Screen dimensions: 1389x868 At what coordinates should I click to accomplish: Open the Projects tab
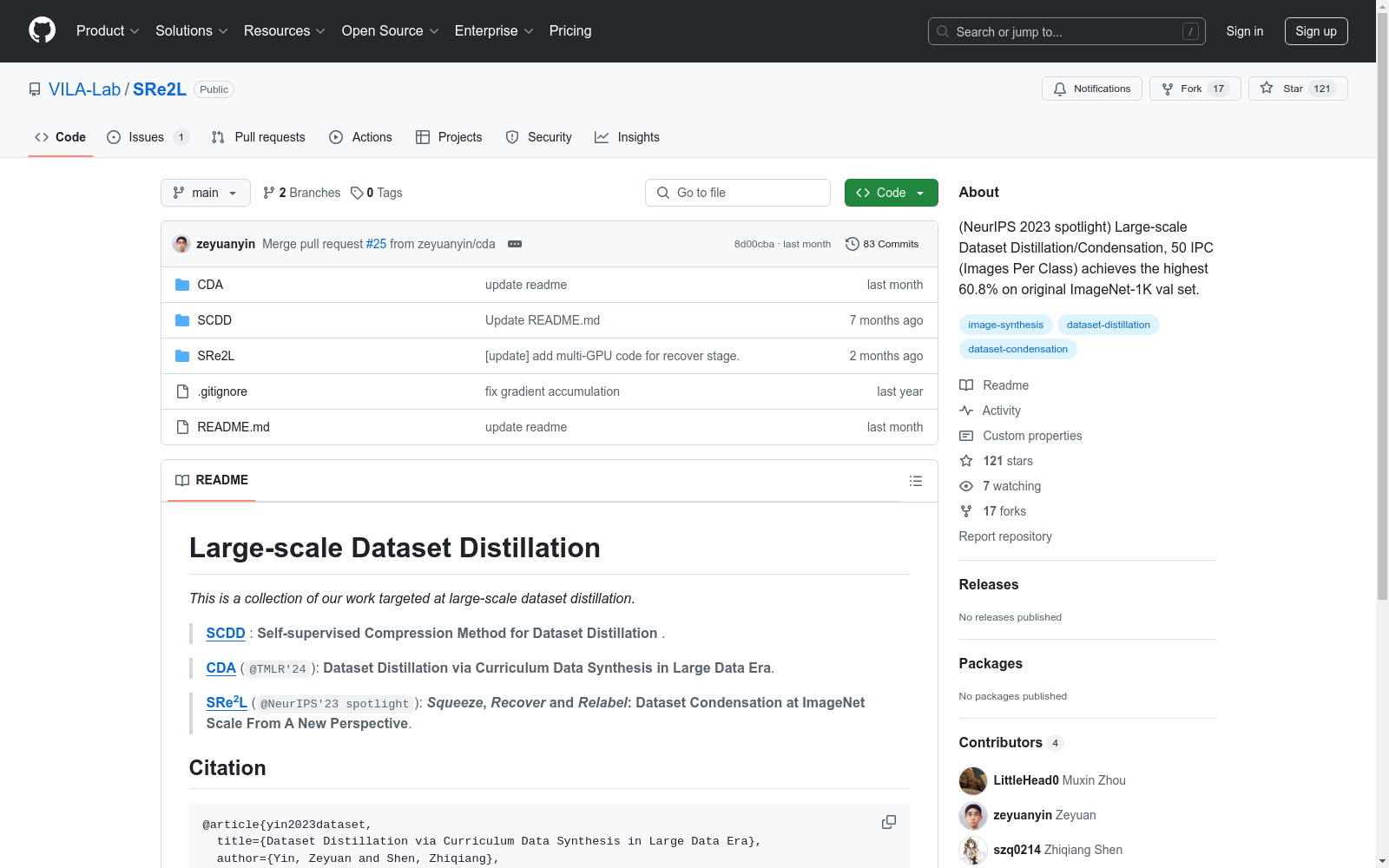point(449,137)
